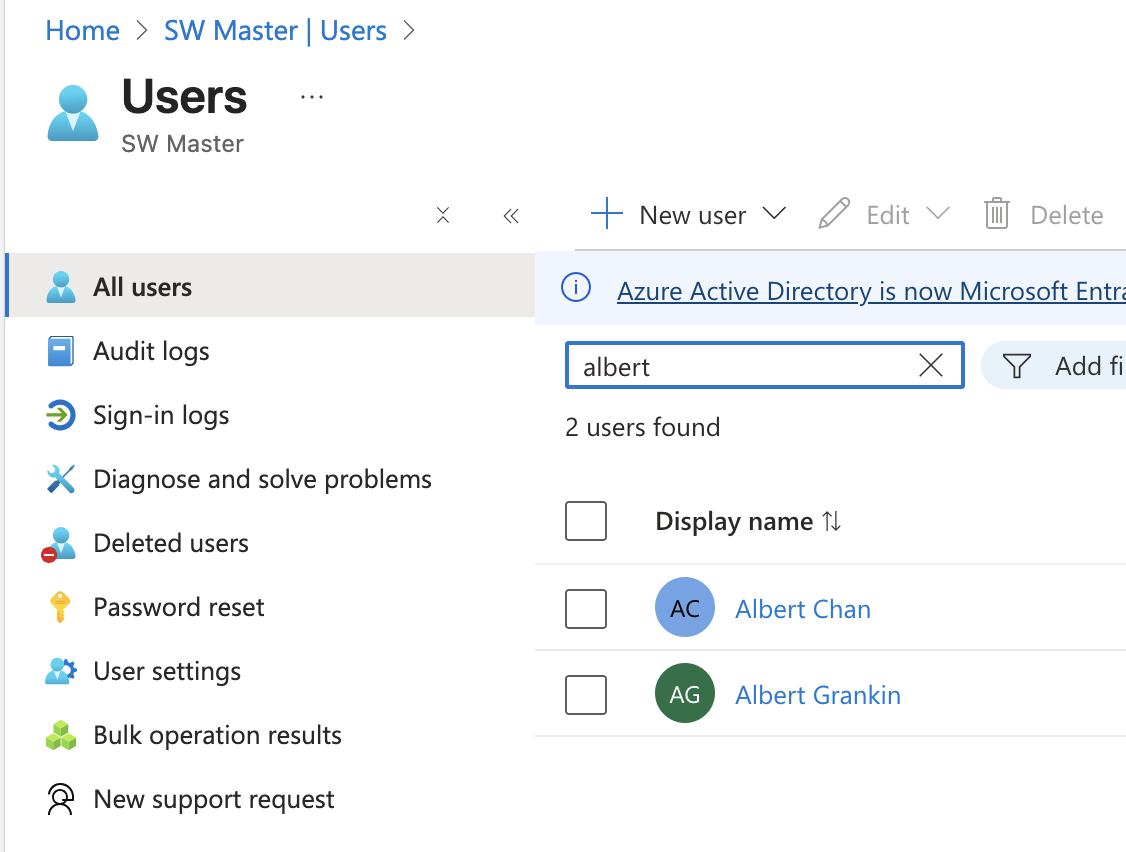Open Albert Chan user profile link
1126x852 pixels.
point(803,609)
